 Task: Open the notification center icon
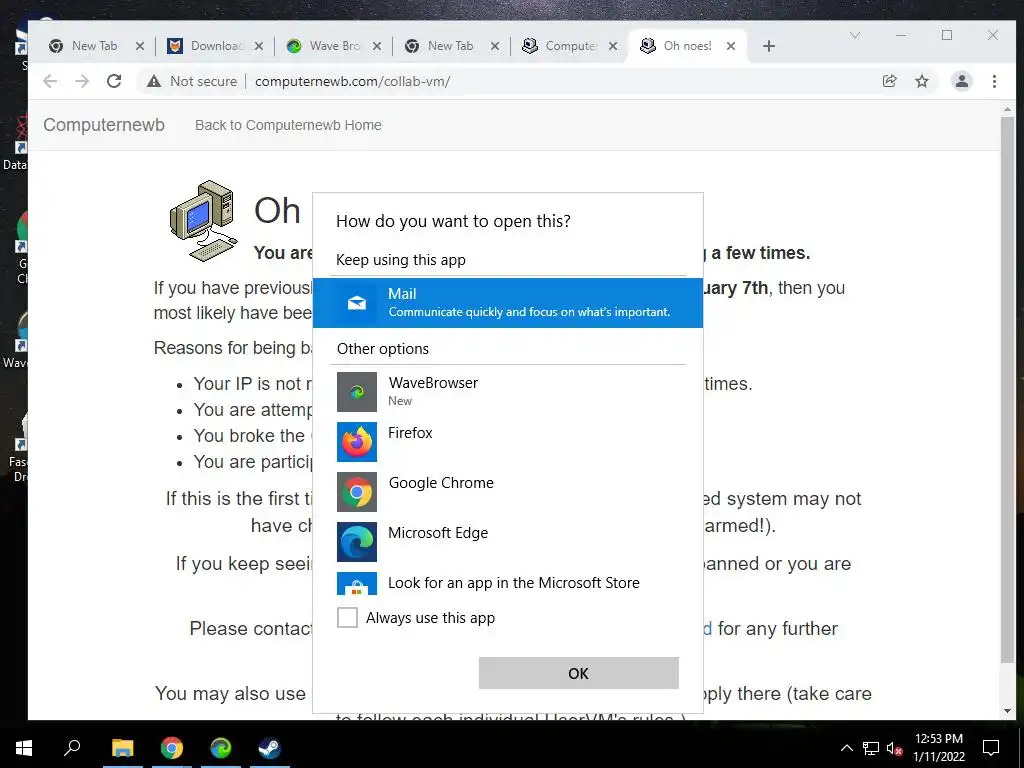(991, 747)
